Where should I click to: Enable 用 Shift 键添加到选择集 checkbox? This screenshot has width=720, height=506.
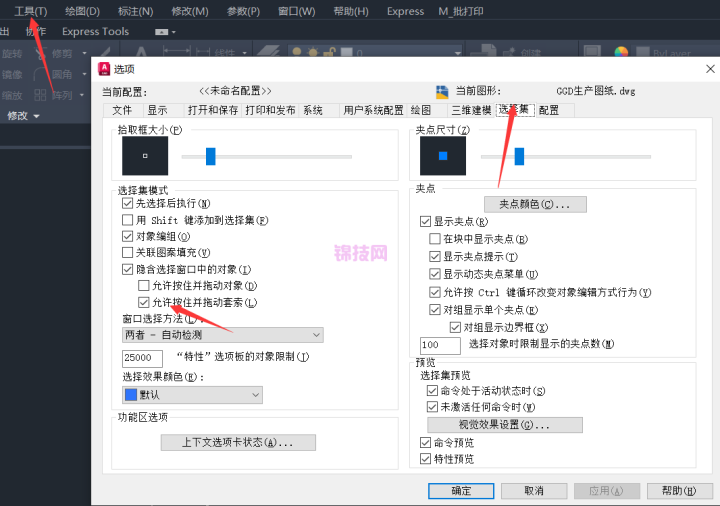[128, 220]
